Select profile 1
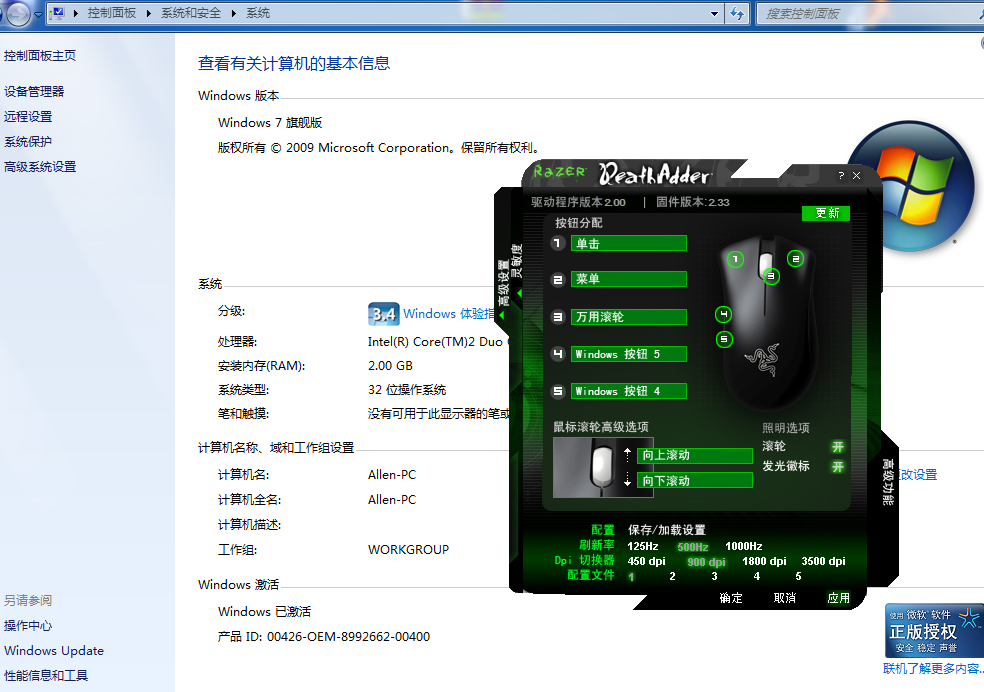The height and width of the screenshot is (692, 984). coord(631,577)
